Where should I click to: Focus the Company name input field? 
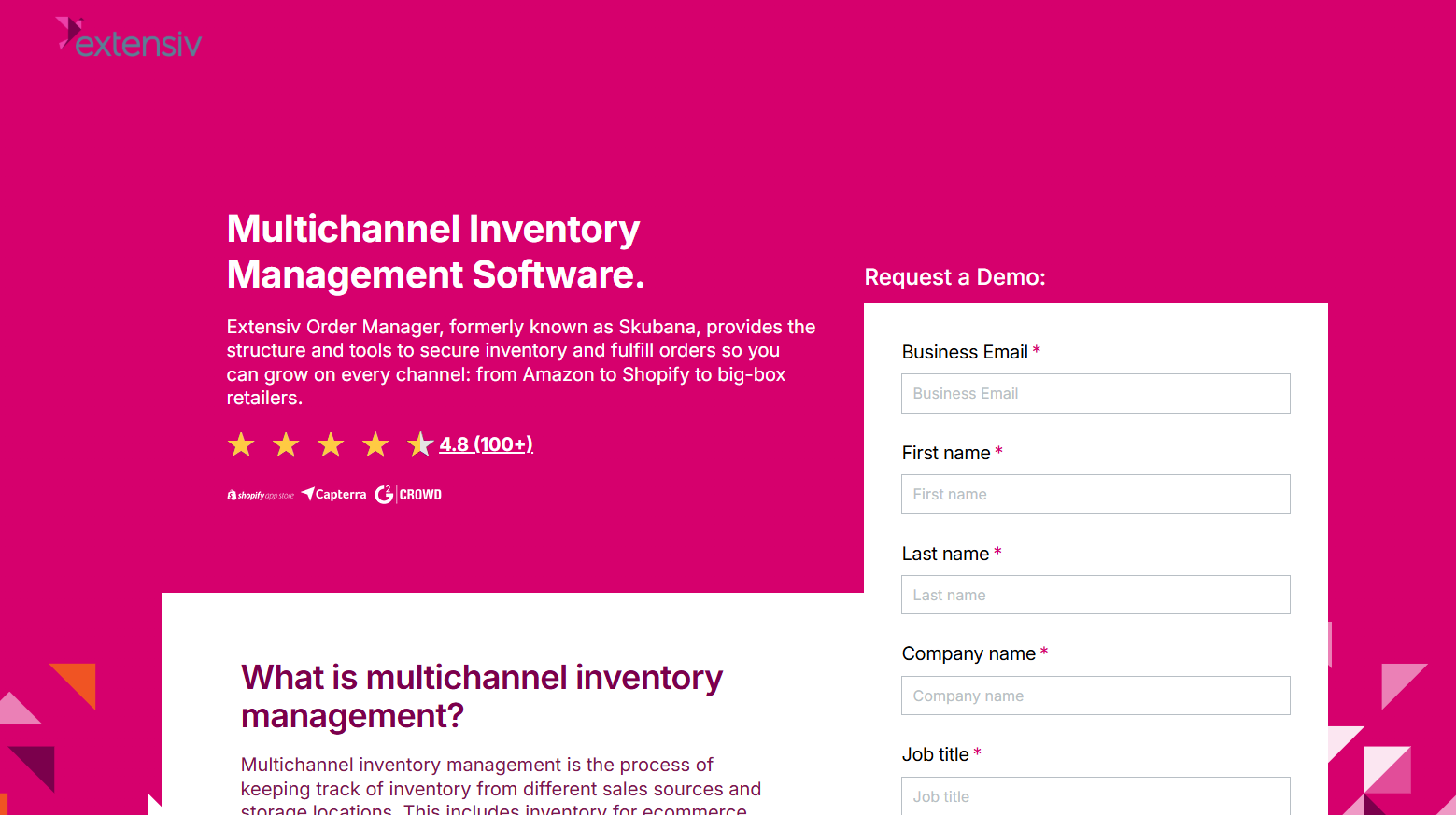1096,696
